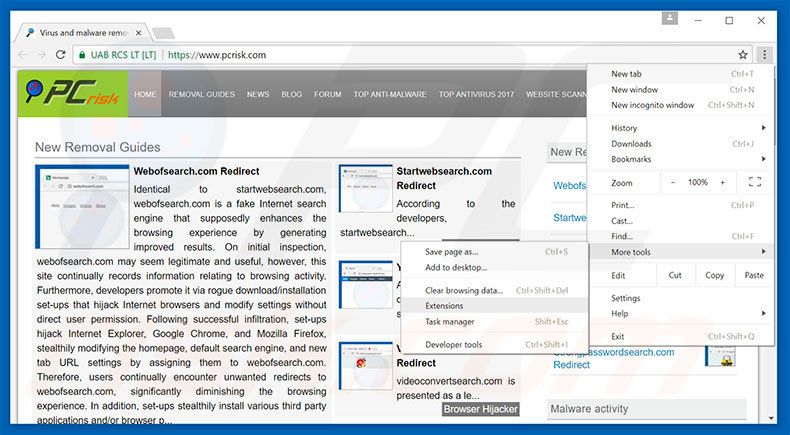Click Cut in the Edit row

click(675, 275)
